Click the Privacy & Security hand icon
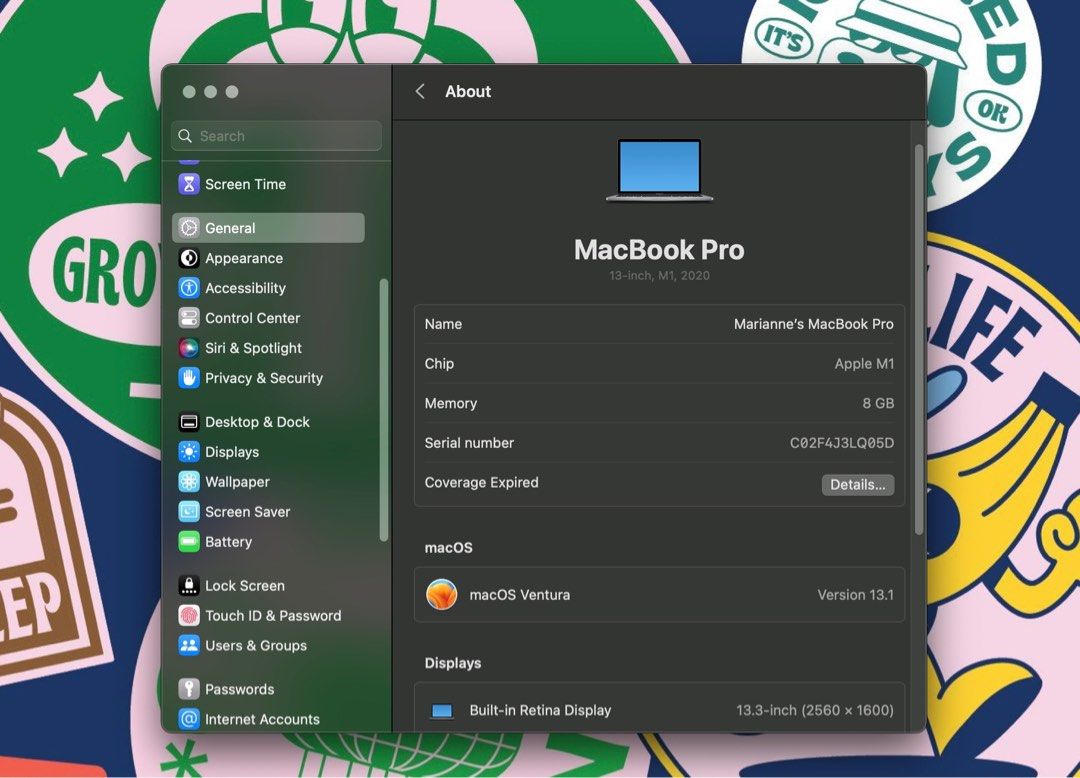The height and width of the screenshot is (778, 1080). pos(189,378)
